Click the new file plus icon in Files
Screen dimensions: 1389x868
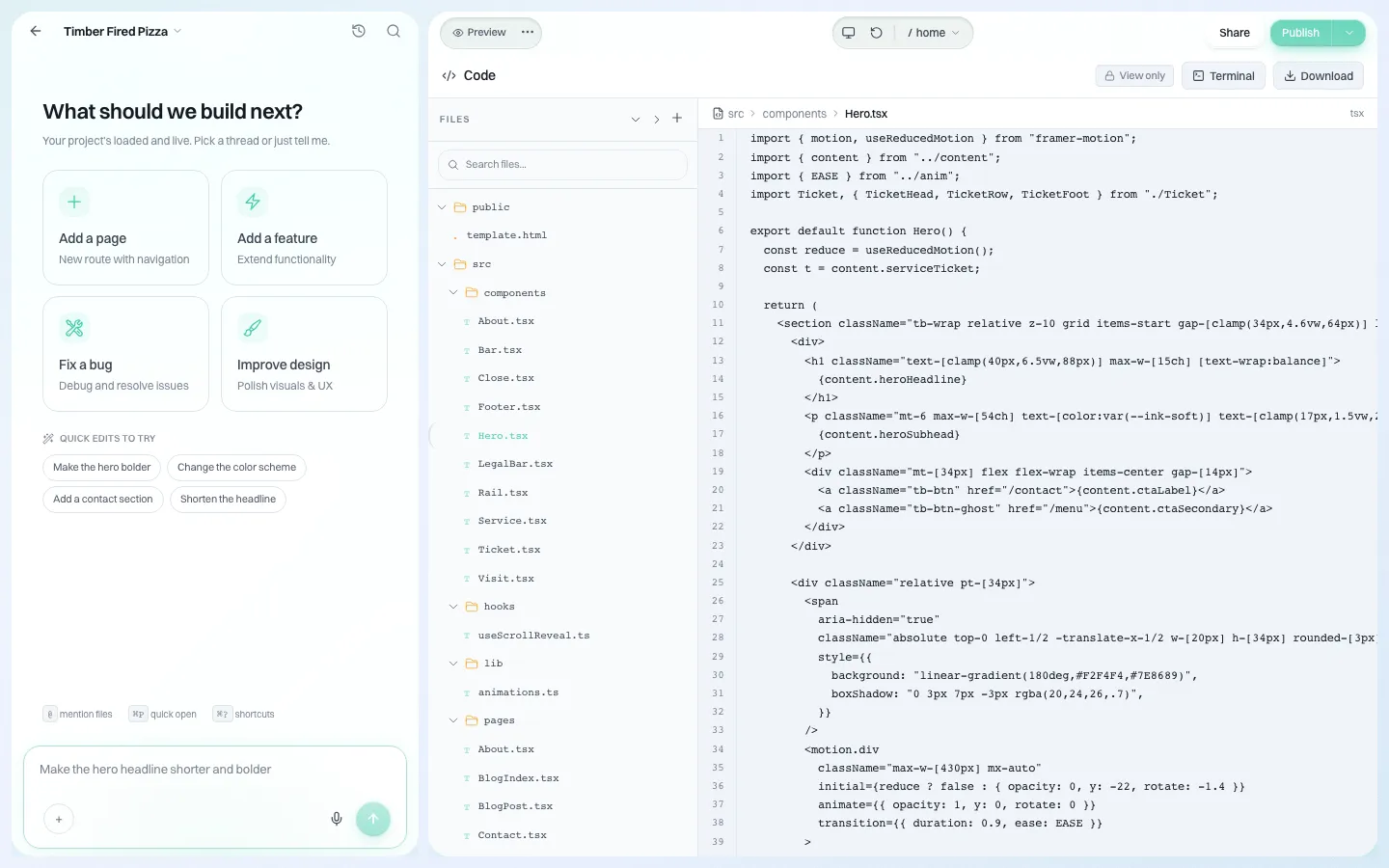point(677,119)
